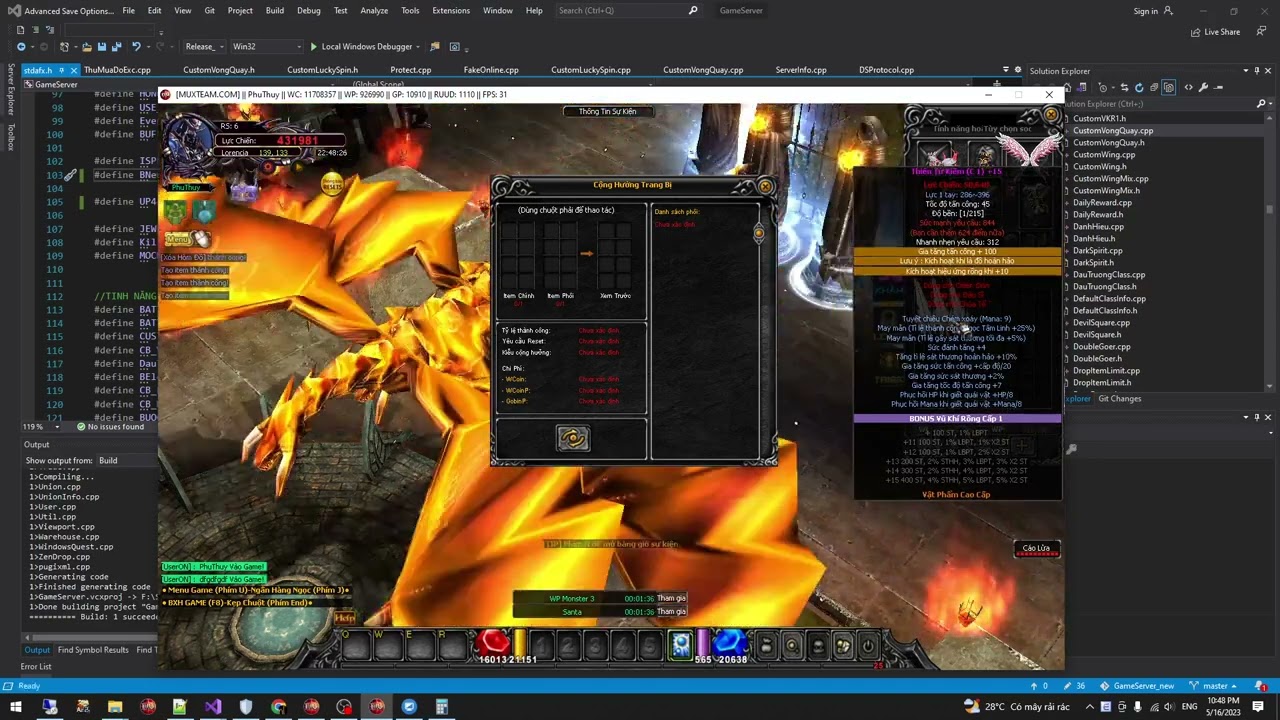Open Chrome from the taskbar

[x=278, y=707]
